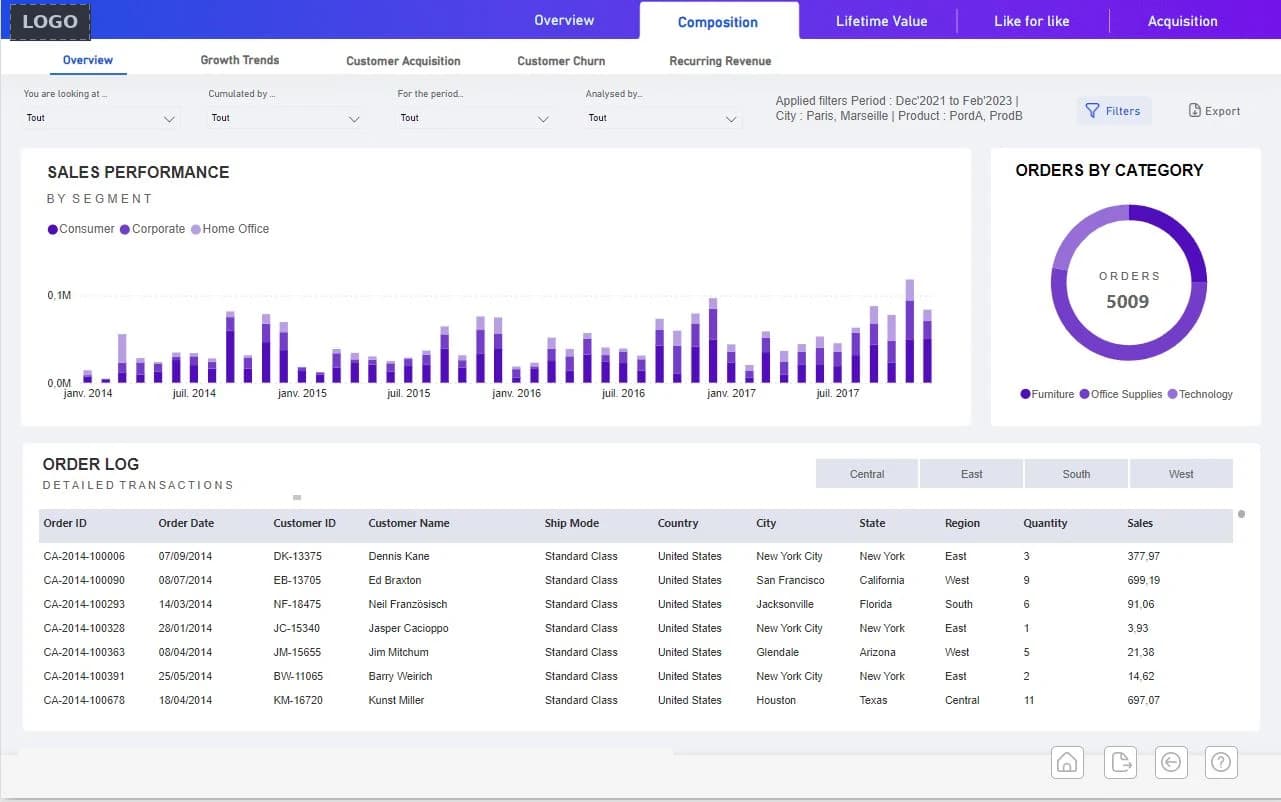Filter order log by West region
Viewport: 1281px width, 802px height.
click(1181, 474)
